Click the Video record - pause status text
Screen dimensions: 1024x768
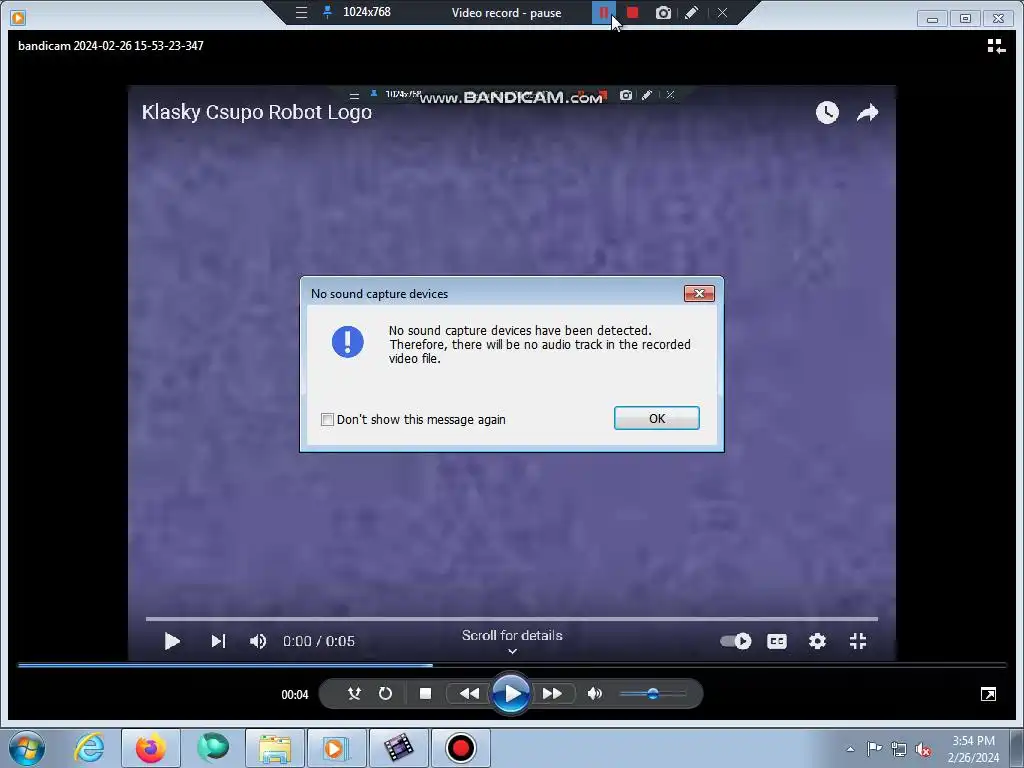coord(507,12)
